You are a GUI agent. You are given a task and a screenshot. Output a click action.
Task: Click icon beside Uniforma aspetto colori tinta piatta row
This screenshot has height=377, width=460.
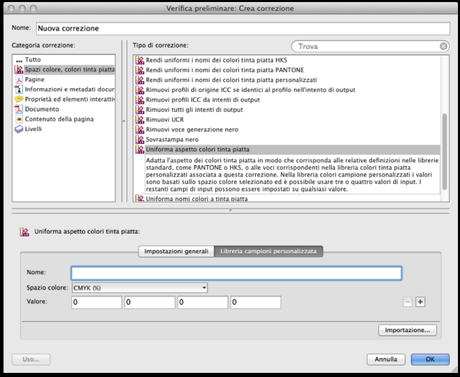pos(140,149)
